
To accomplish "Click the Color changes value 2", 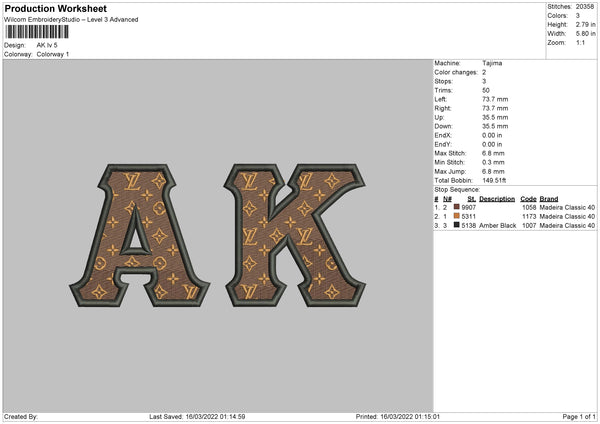I will tap(484, 72).
